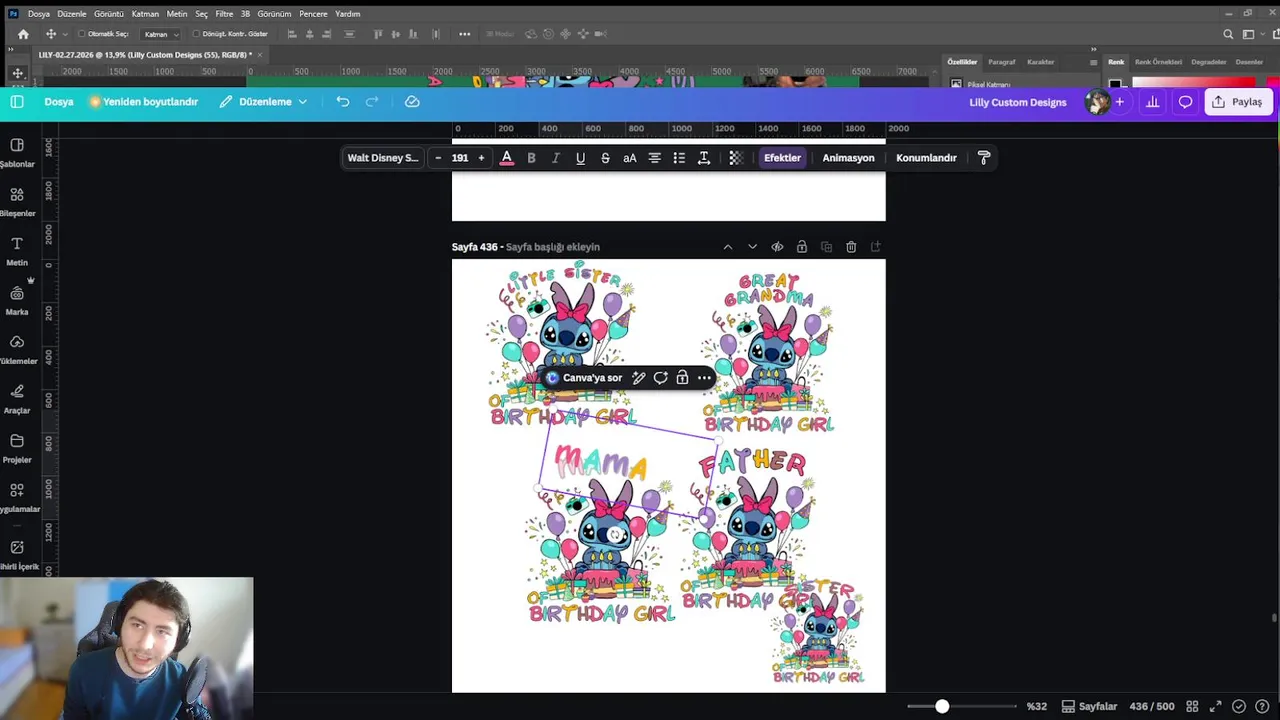The image size is (1280, 720).
Task: Click magic edit pencil in floating toolbar
Action: (639, 378)
